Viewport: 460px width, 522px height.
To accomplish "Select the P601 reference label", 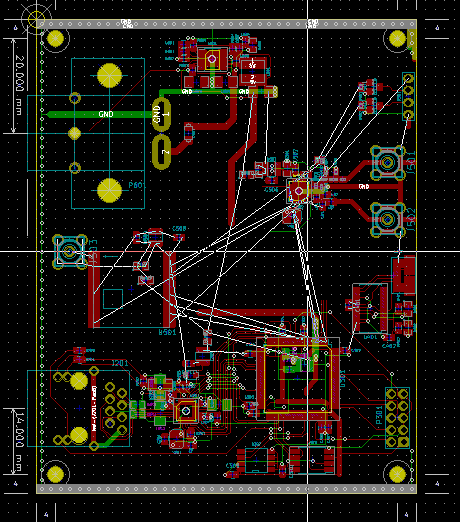I will (137, 185).
